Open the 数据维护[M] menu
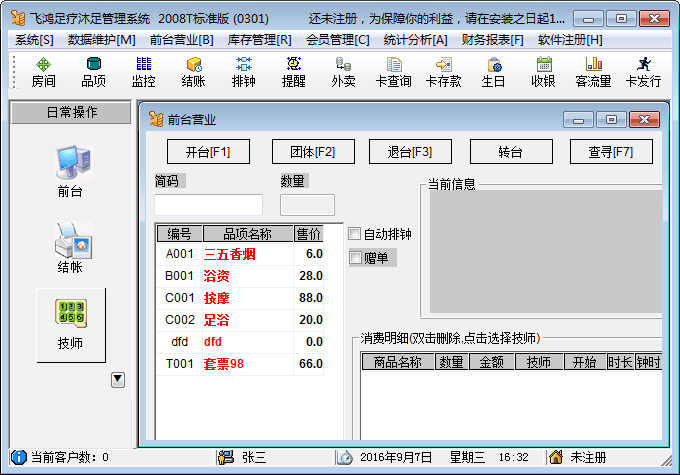The width and height of the screenshot is (680, 475). click(101, 39)
